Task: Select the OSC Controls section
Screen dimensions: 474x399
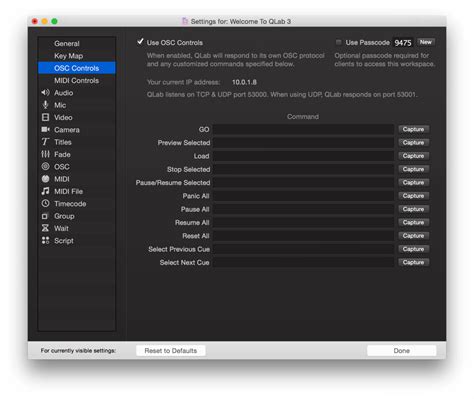Action: tap(77, 68)
